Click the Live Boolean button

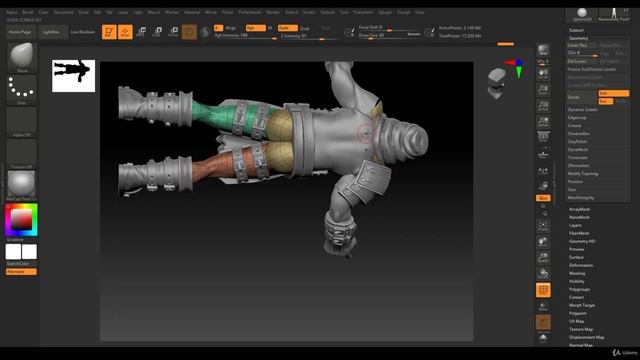(82, 32)
